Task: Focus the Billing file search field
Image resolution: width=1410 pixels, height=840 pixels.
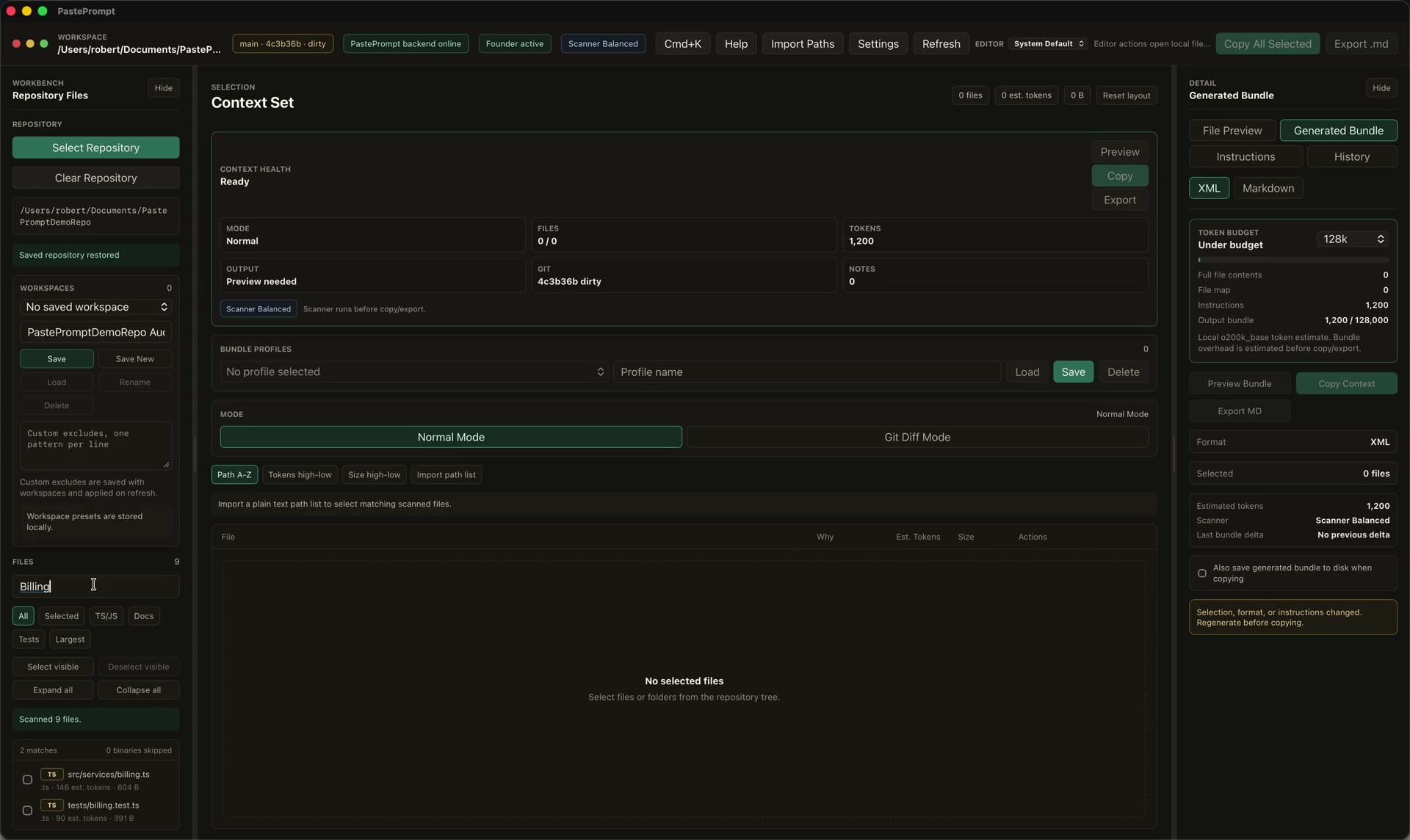Action: coord(95,586)
